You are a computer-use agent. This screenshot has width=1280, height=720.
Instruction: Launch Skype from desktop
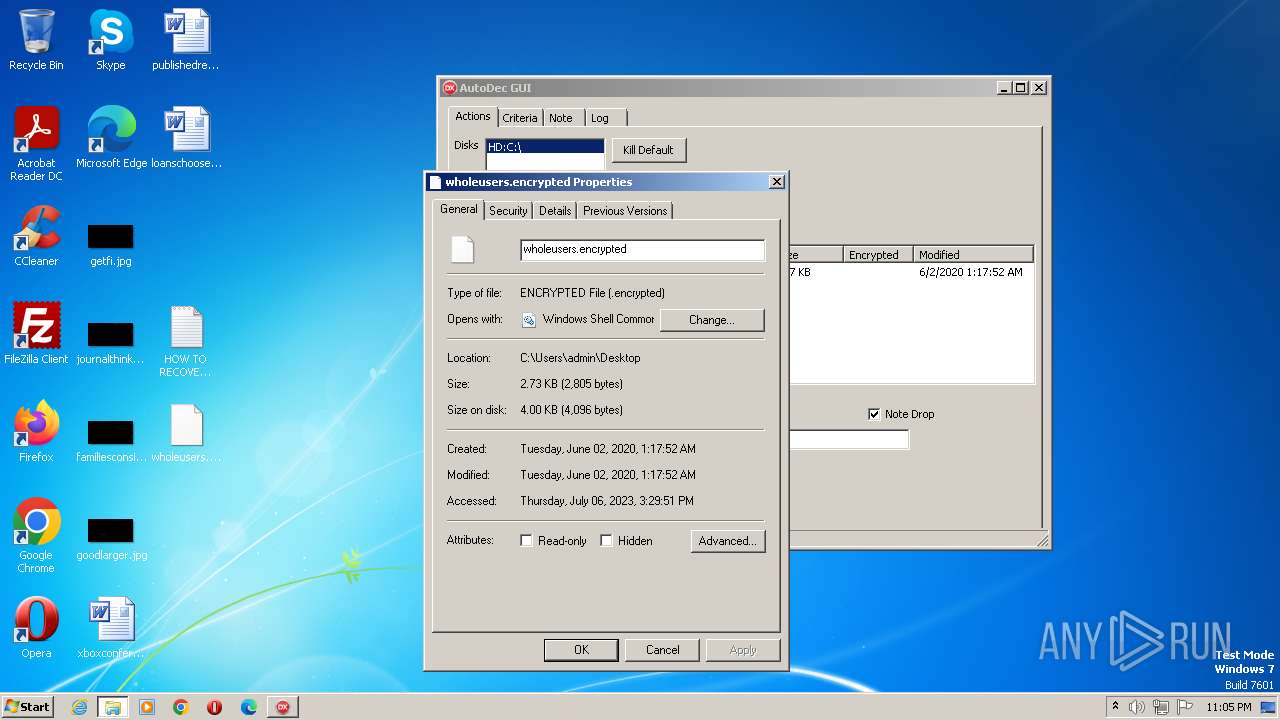(110, 40)
